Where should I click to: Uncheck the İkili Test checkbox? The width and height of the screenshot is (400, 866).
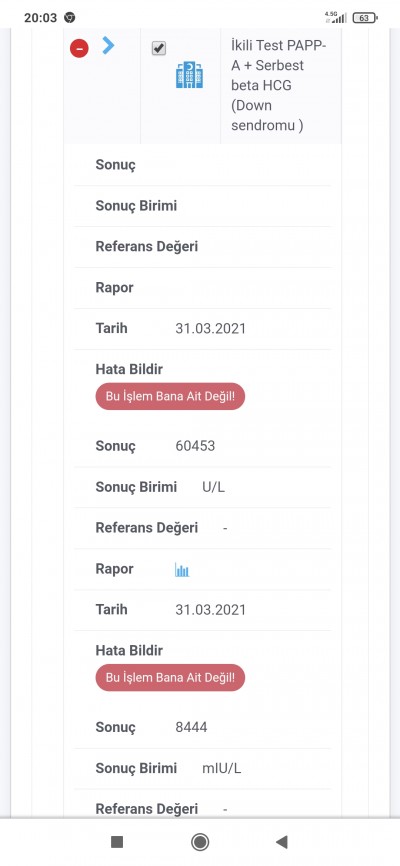coord(159,49)
